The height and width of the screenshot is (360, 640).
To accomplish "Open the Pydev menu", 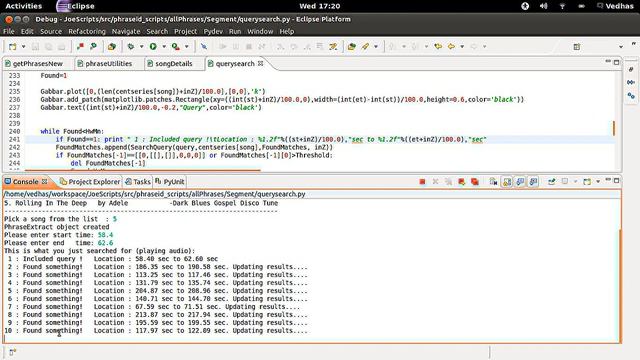I will (213, 31).
